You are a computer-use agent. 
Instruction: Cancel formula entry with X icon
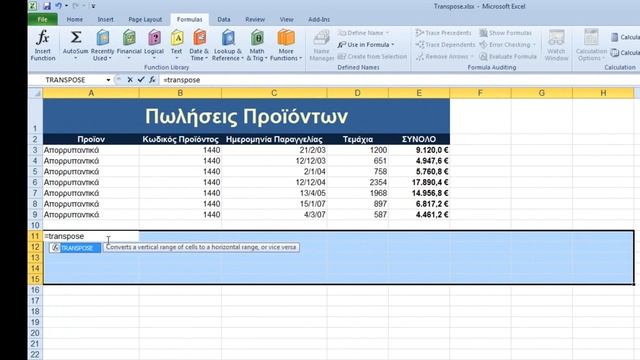click(130, 80)
